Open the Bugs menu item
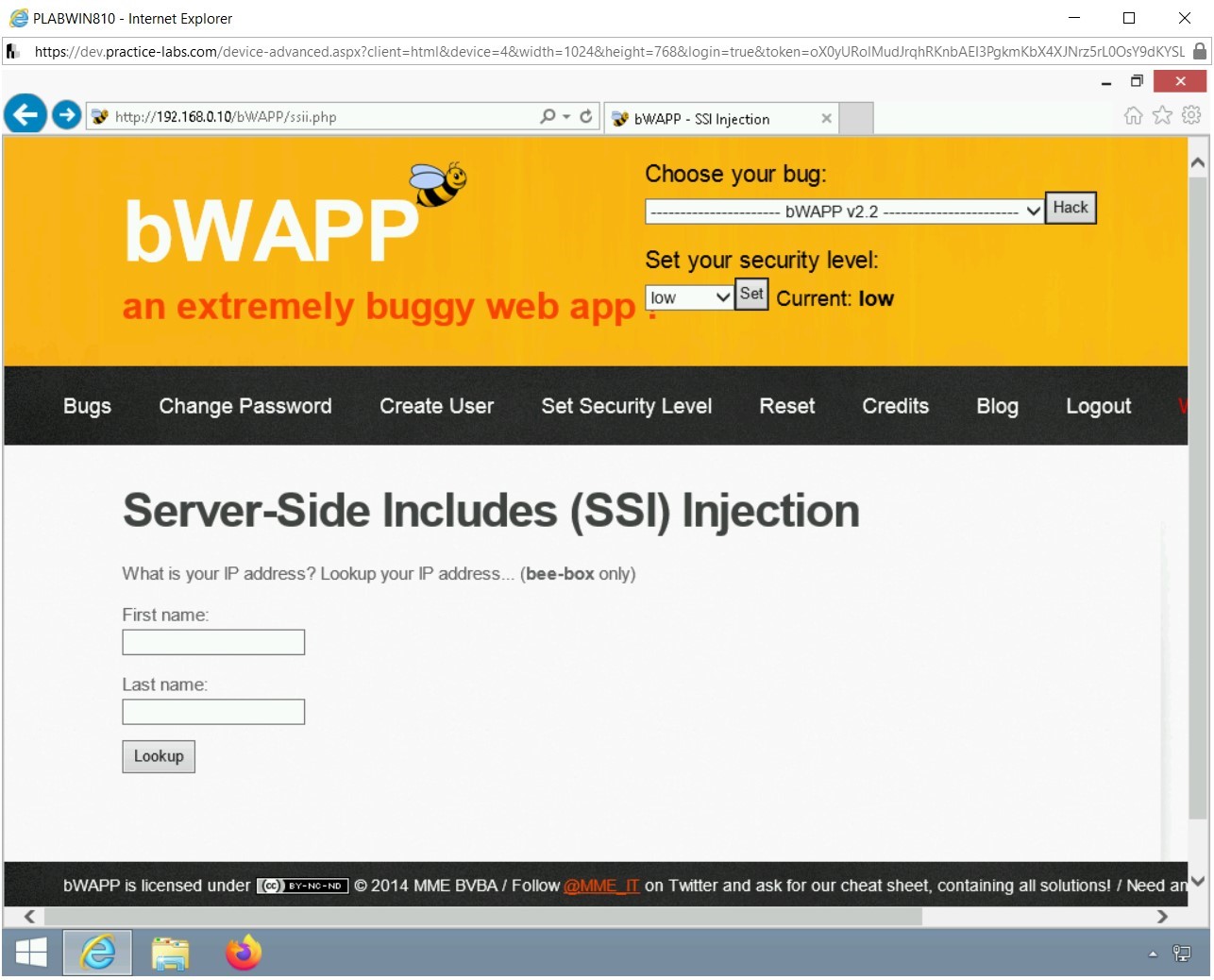Screen dimensions: 1214x980 click(87, 406)
